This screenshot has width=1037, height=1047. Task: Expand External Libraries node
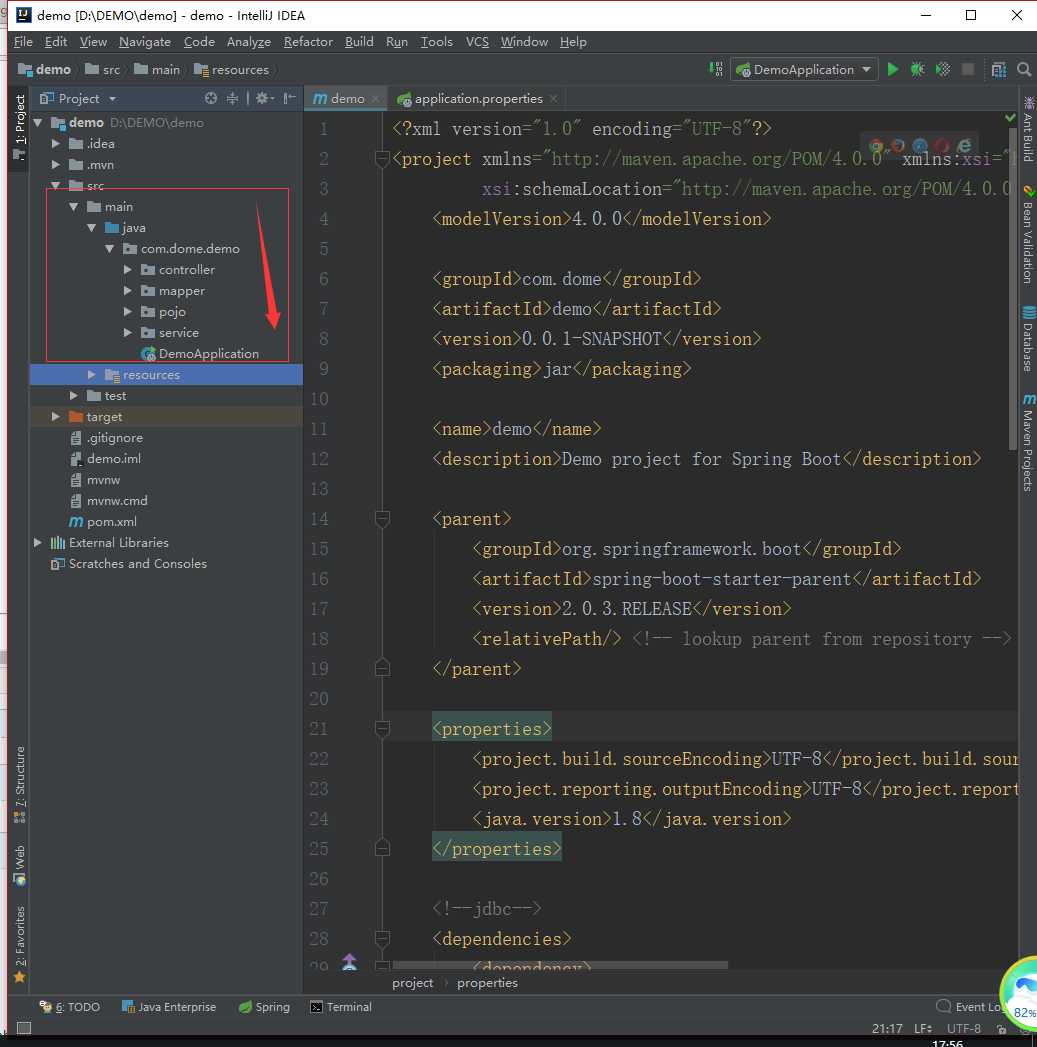click(38, 543)
